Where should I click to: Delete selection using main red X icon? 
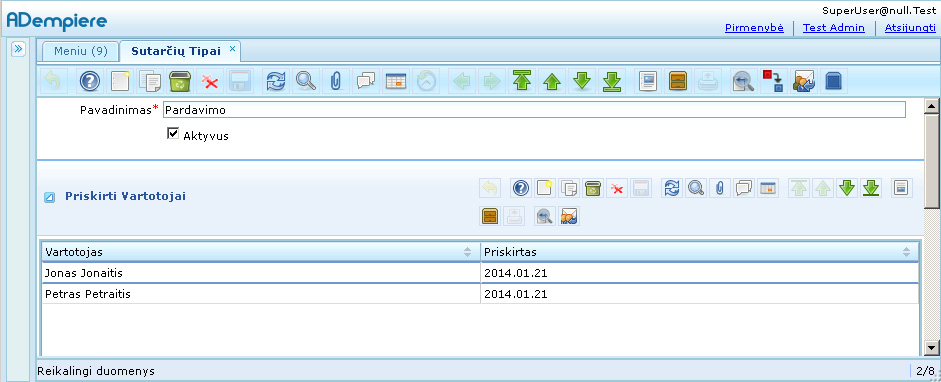[209, 81]
